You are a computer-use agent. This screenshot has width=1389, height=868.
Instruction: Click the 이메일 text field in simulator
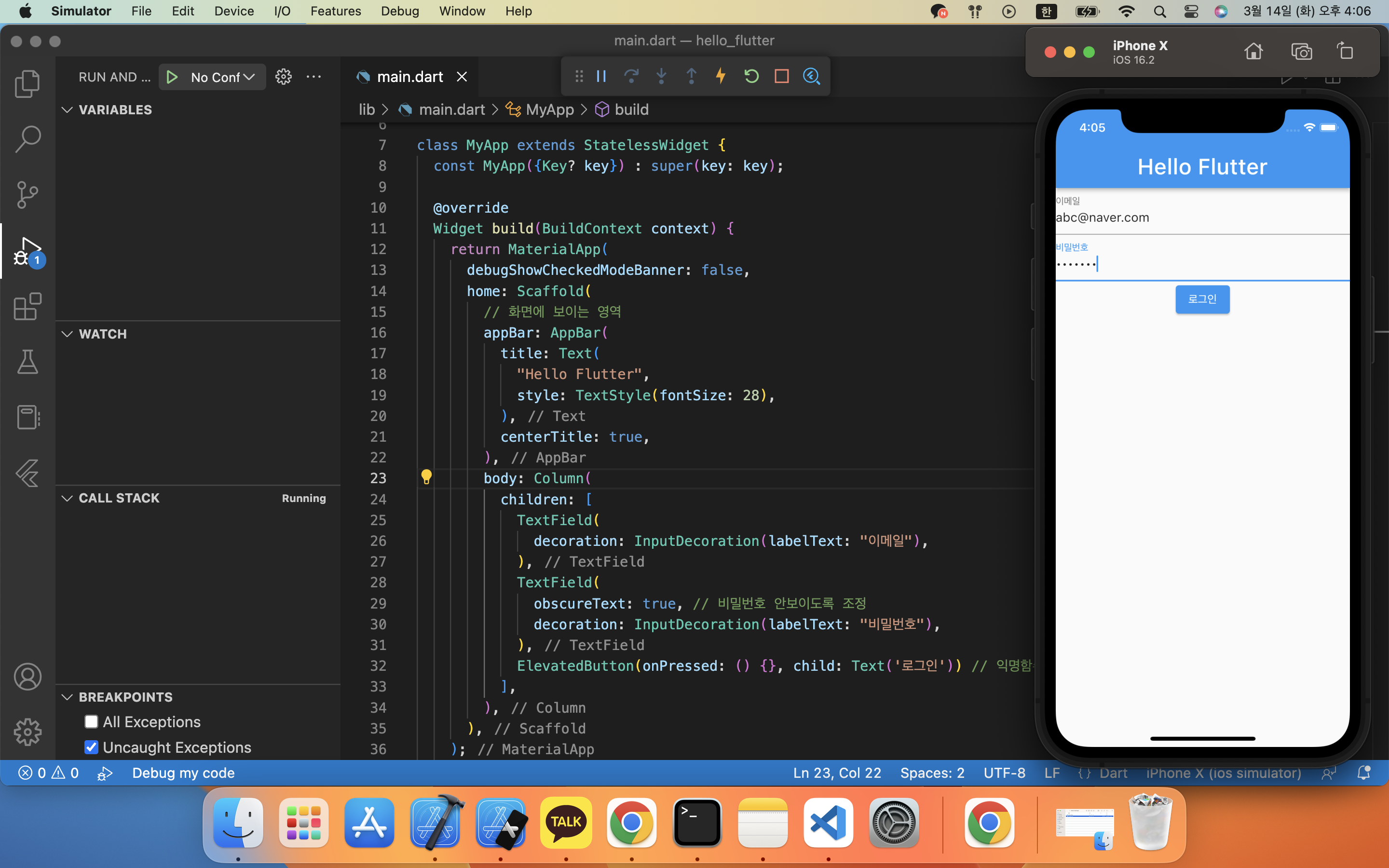[x=1202, y=217]
